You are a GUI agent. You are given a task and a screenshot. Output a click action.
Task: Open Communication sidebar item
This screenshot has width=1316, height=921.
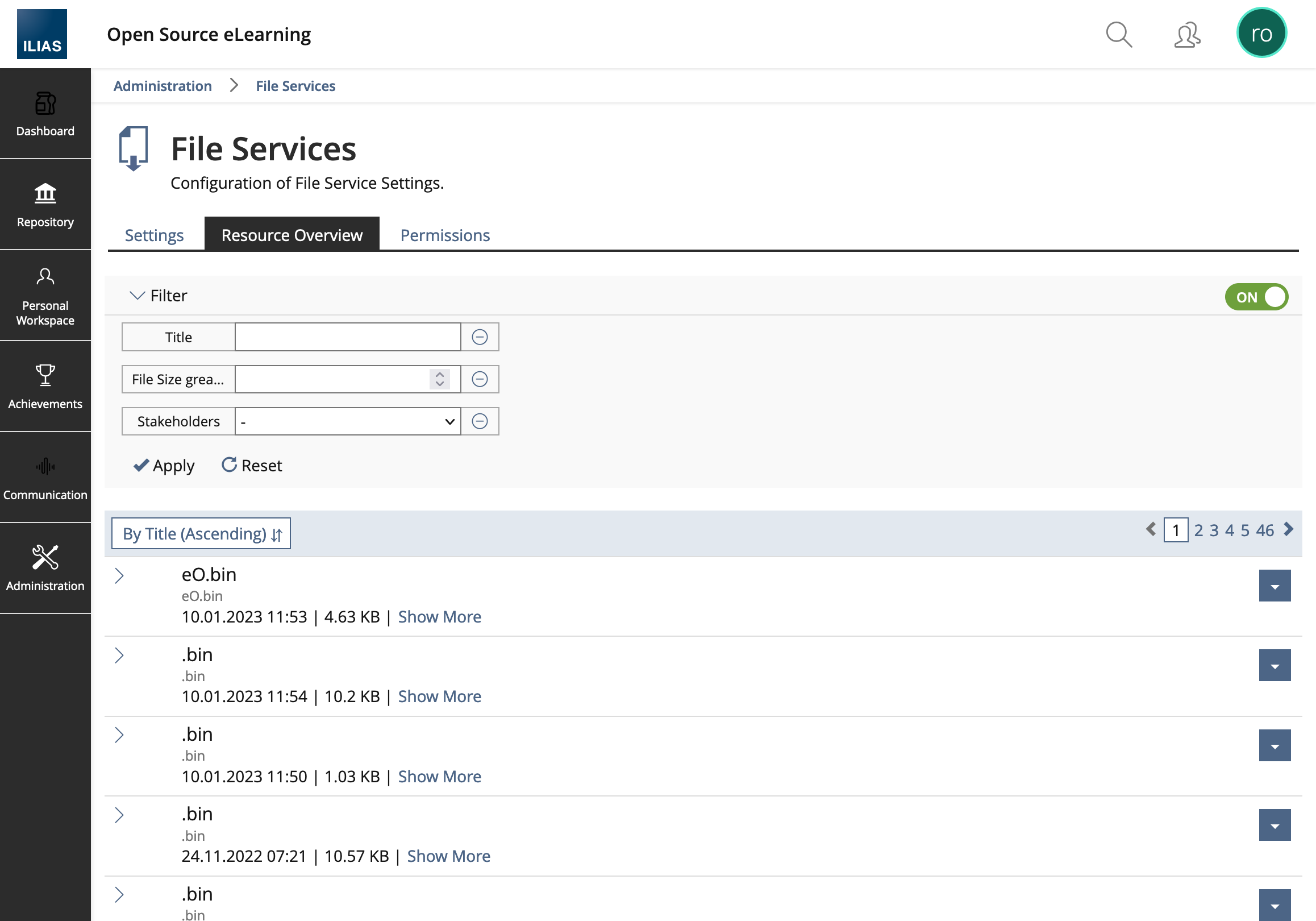45,478
